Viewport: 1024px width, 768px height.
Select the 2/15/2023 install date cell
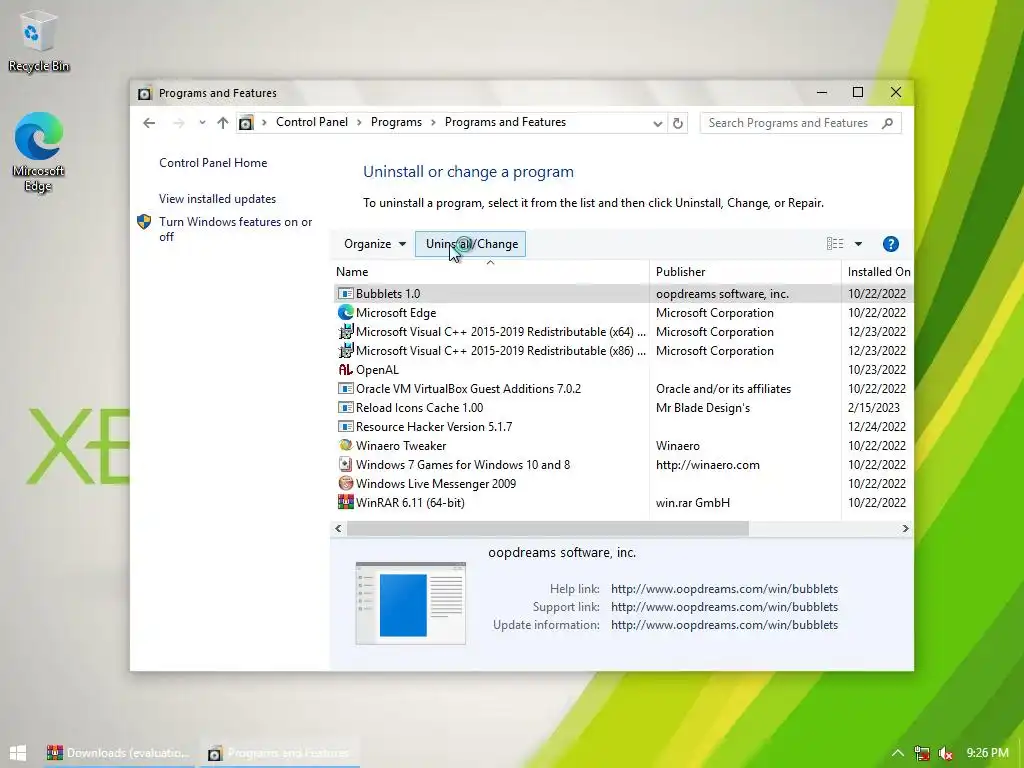point(874,408)
